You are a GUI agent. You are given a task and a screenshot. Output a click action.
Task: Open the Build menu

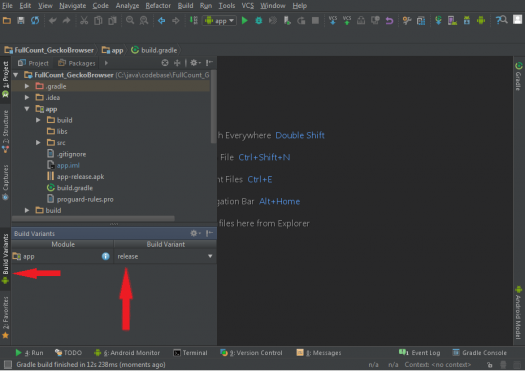pos(185,6)
